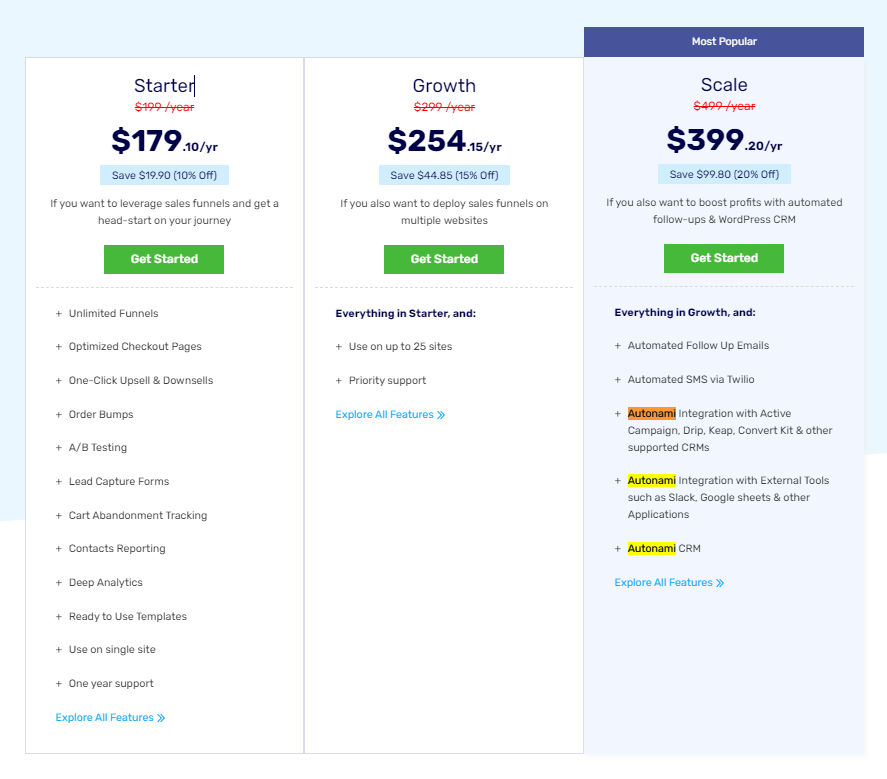Image resolution: width=887 pixels, height=779 pixels.
Task: Choose Get Started for the Scale plan
Action: coord(723,258)
